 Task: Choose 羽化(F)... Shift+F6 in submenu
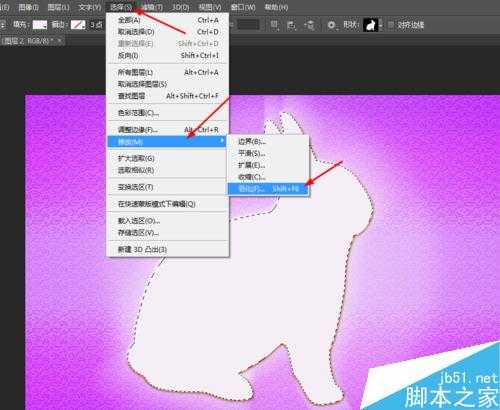(x=268, y=189)
